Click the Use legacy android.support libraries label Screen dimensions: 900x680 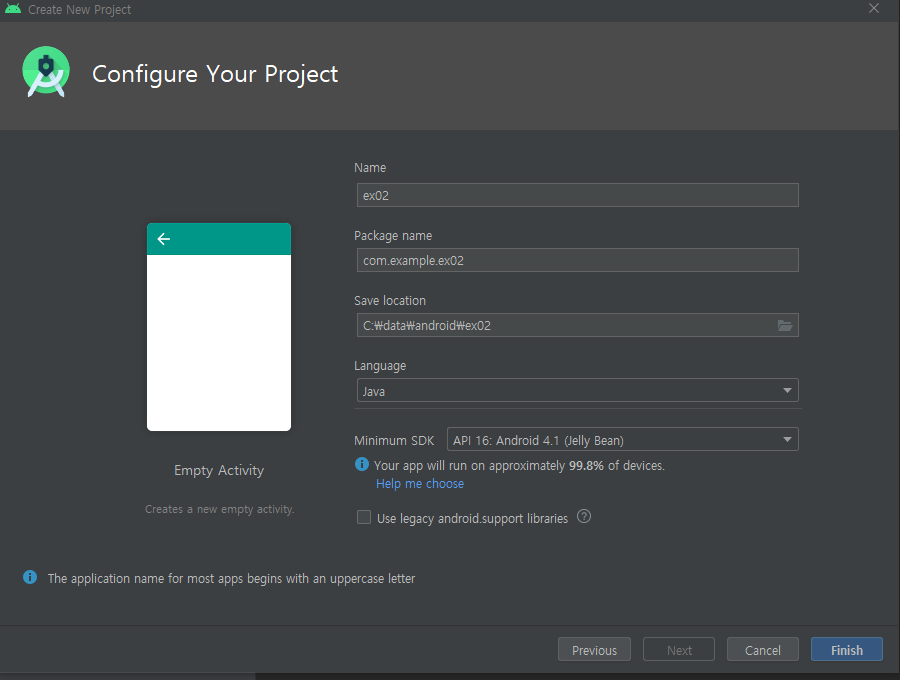tap(472, 518)
